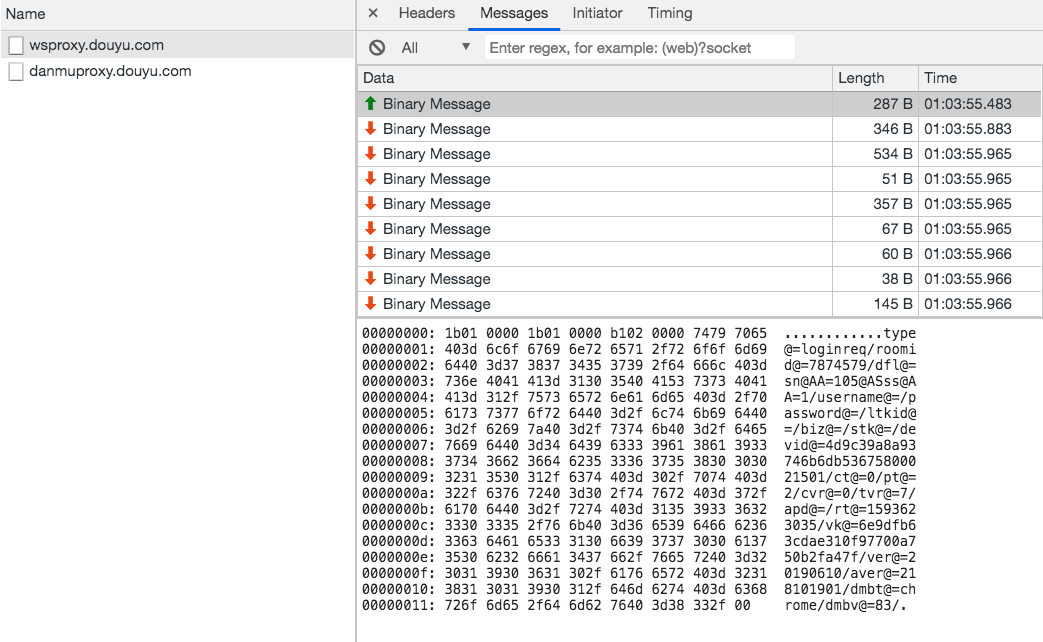
Task: Sort messages by the Length column header
Action: [861, 78]
